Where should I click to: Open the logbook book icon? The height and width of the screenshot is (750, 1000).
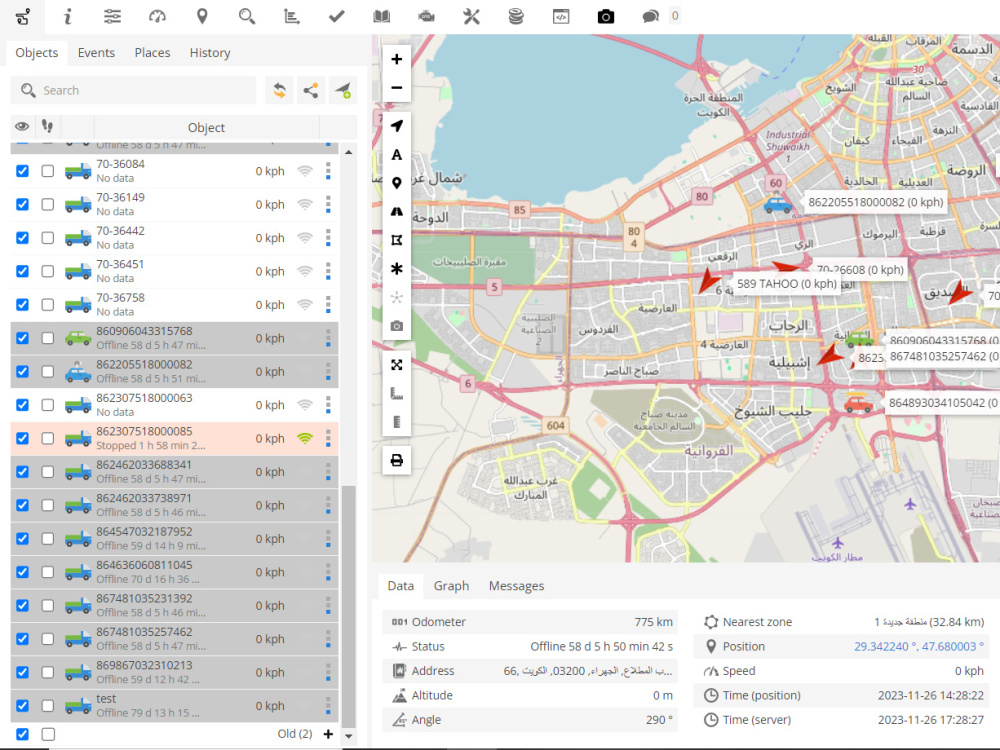(x=381, y=17)
